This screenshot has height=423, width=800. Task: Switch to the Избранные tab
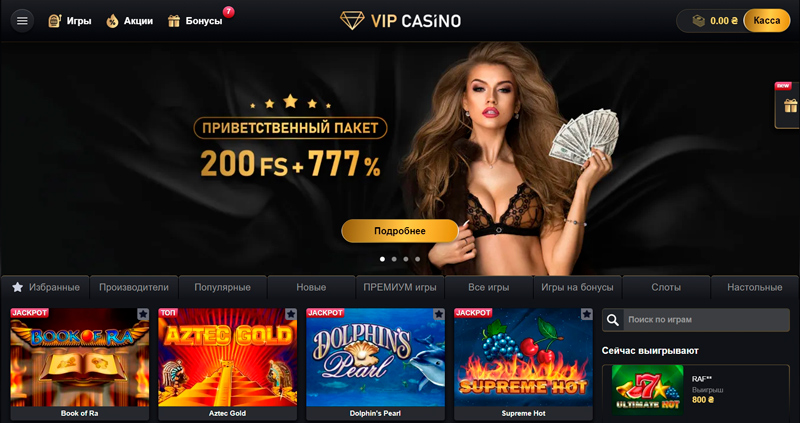tap(45, 287)
